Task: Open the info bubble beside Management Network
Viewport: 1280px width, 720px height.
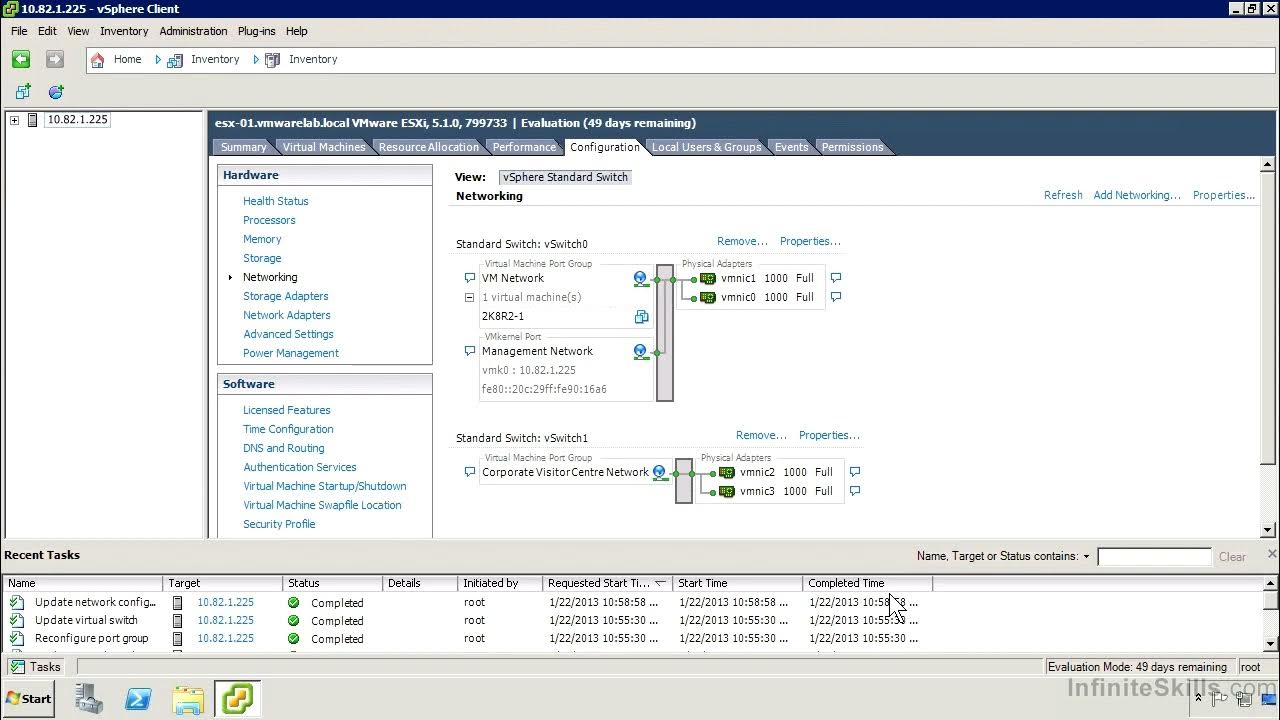Action: tap(470, 351)
